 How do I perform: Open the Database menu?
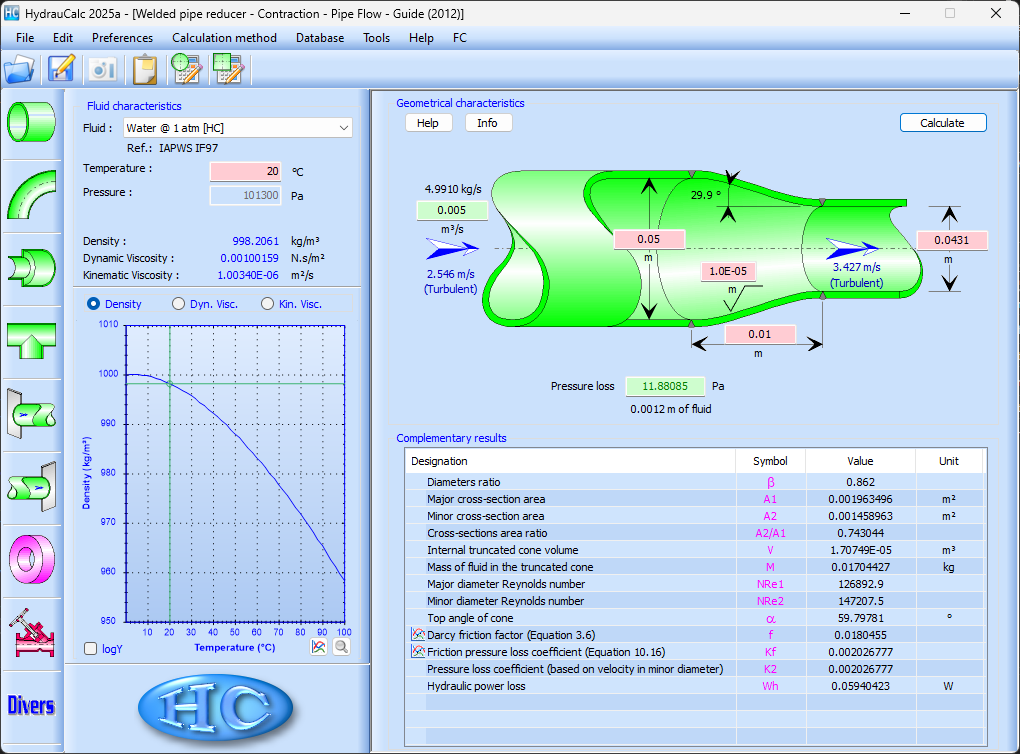click(x=319, y=38)
